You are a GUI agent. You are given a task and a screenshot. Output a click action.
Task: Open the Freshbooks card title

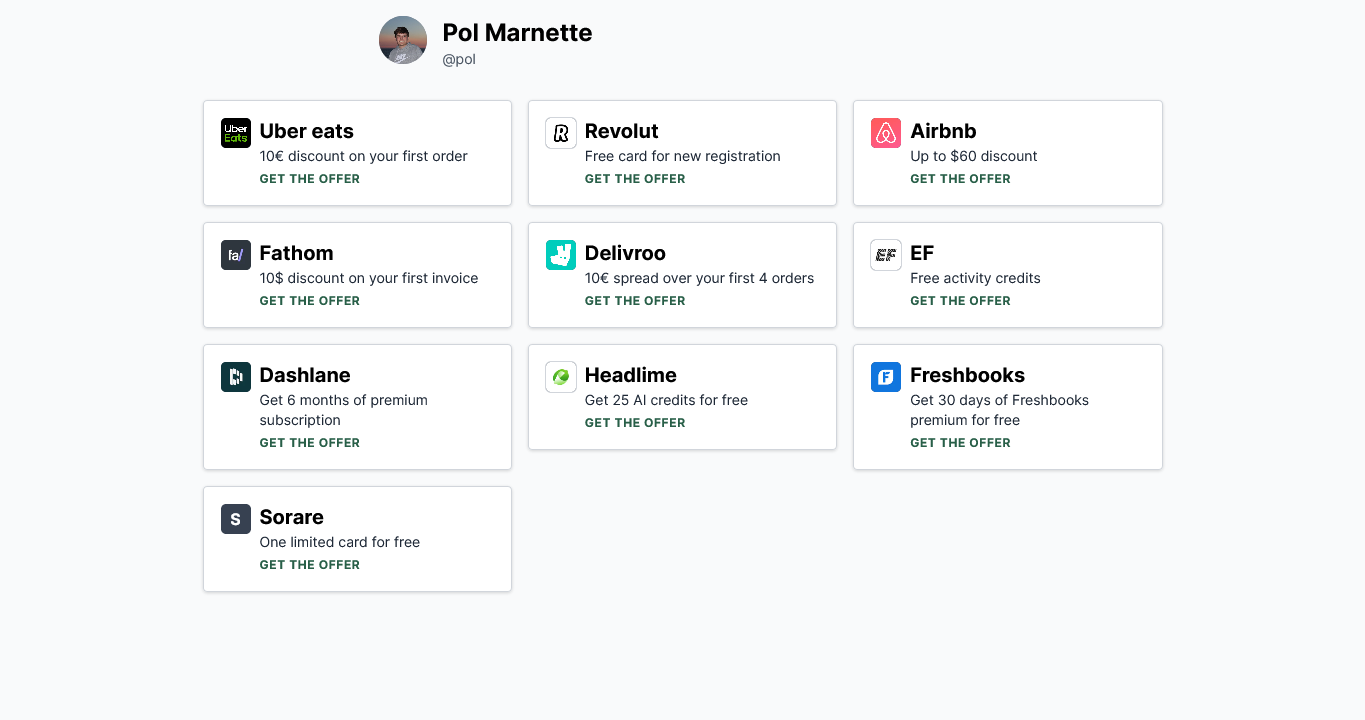pyautogui.click(x=967, y=375)
